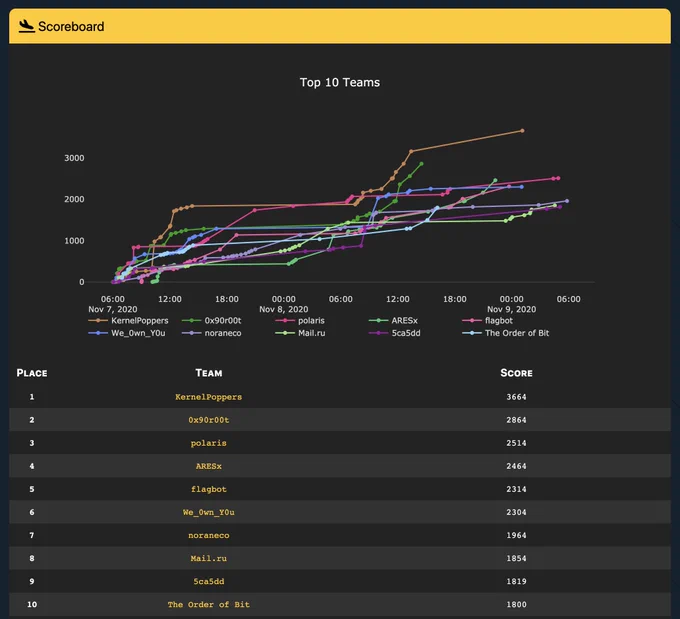Click the Place column header
Viewport: 680px width, 619px height.
(32, 373)
